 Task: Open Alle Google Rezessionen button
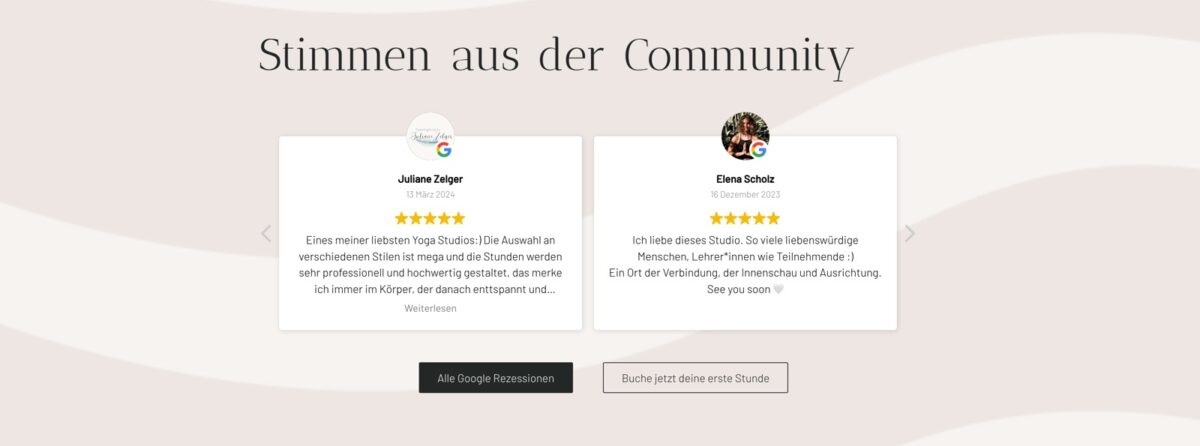click(x=496, y=378)
